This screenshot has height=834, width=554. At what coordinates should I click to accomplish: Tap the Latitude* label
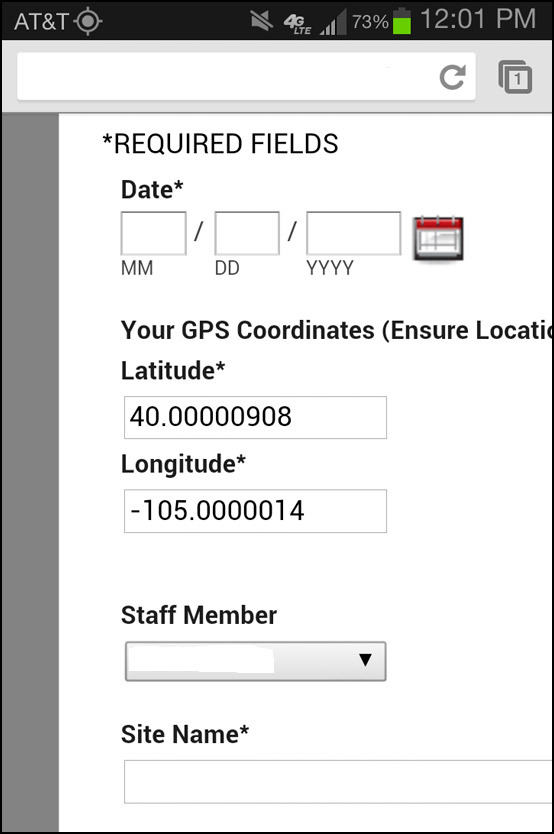173,370
